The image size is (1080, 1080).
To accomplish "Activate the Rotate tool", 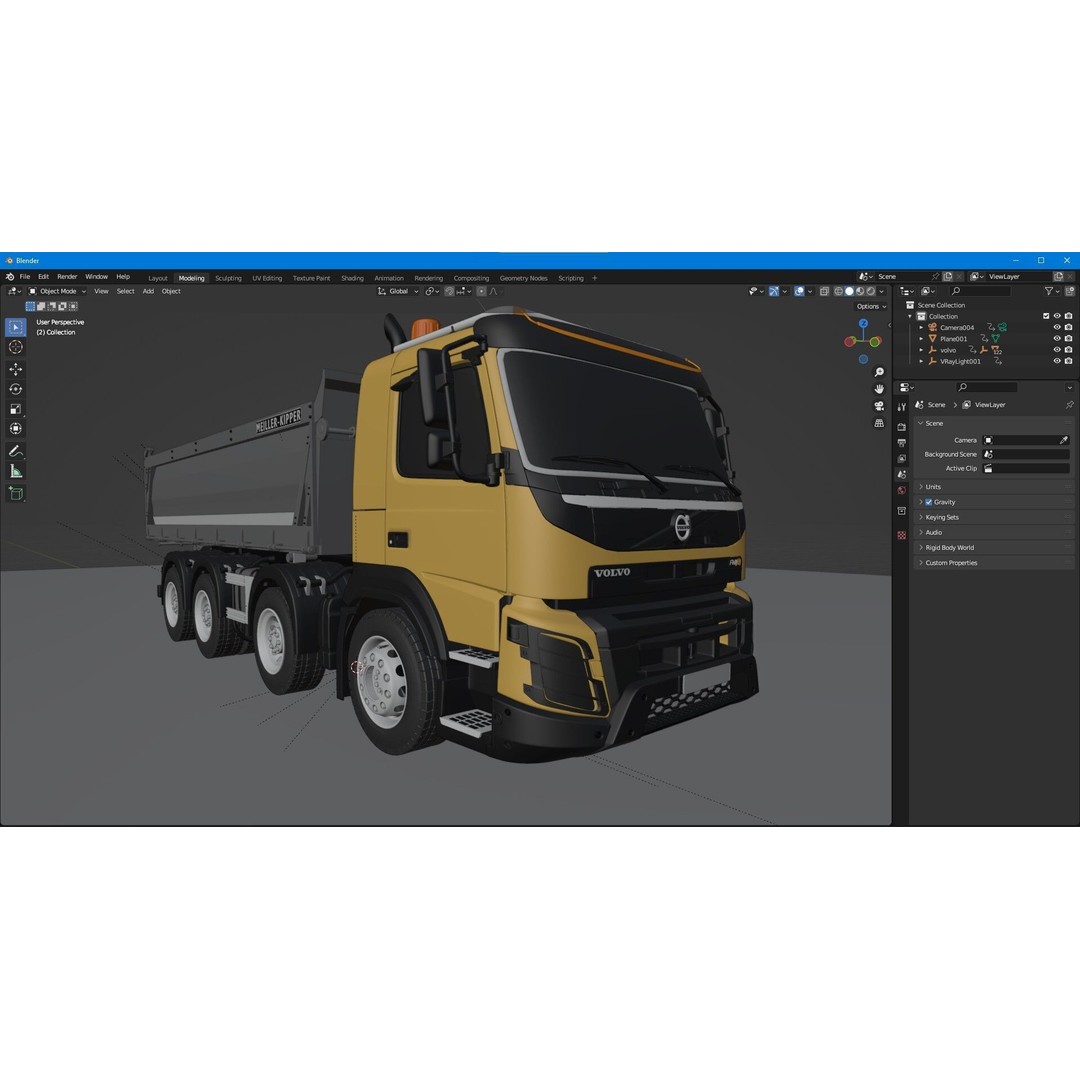I will pyautogui.click(x=16, y=389).
